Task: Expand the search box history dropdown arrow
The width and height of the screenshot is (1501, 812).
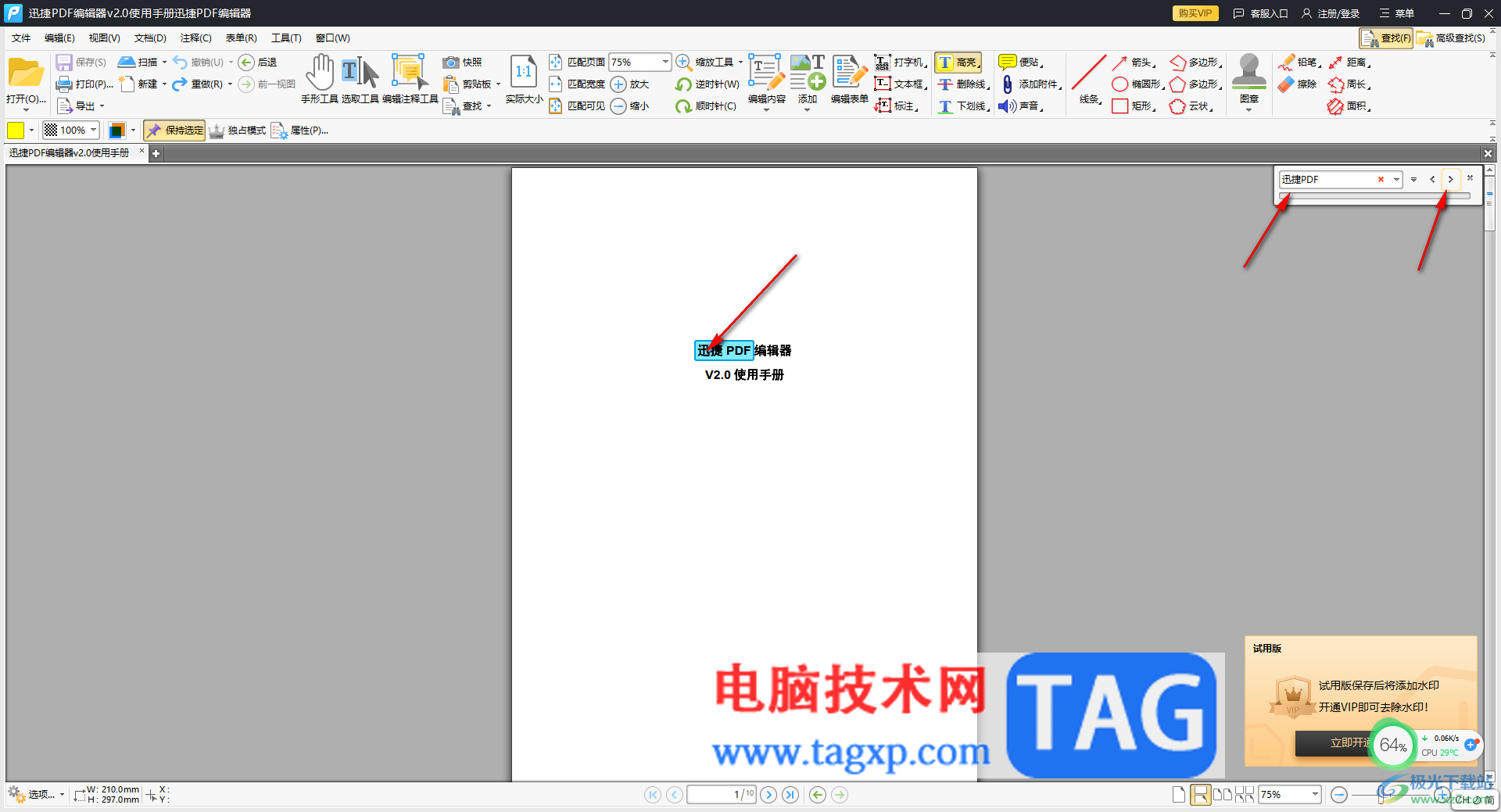Action: [1396, 180]
